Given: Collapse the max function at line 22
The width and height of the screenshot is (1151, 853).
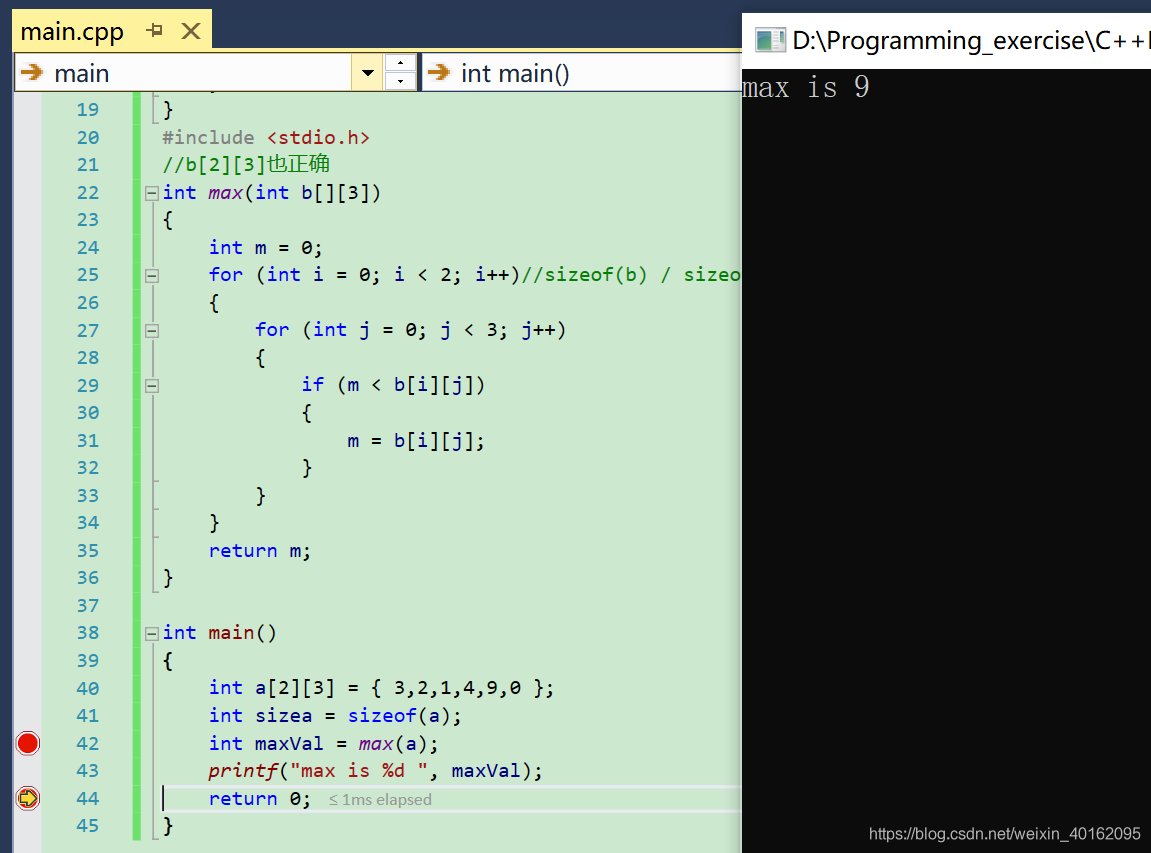Looking at the screenshot, I should 152,194.
